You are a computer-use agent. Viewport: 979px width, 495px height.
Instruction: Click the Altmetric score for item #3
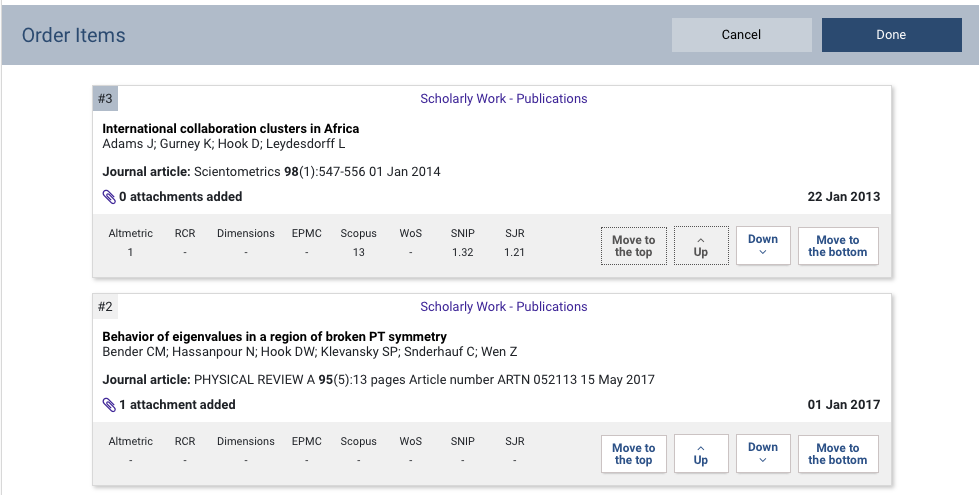tap(130, 253)
